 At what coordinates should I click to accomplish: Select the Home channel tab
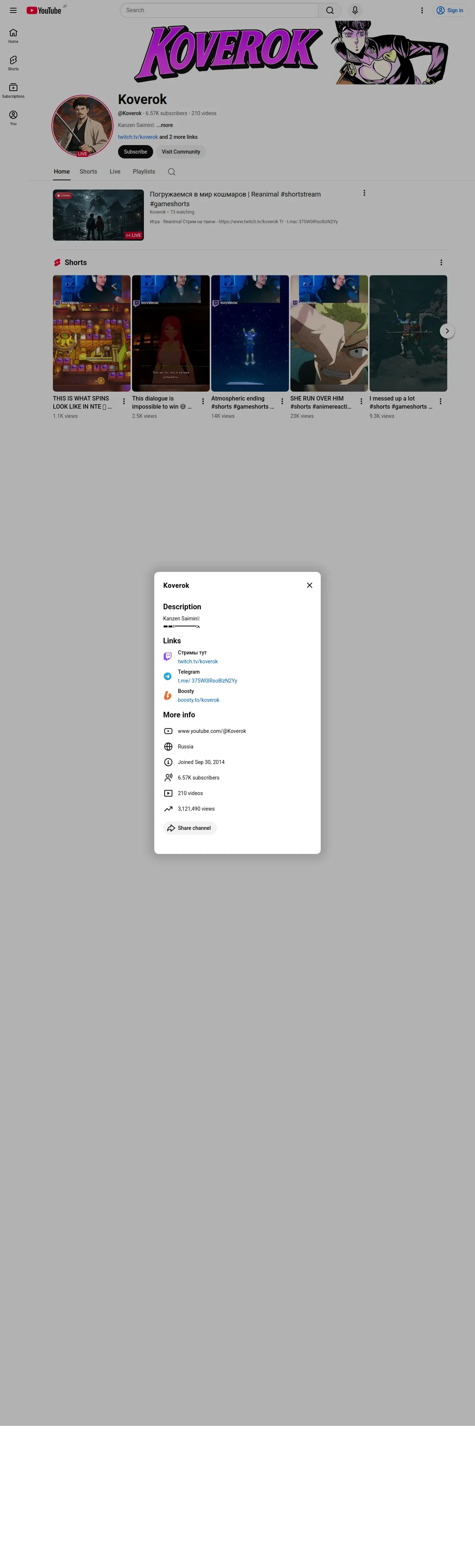[61, 172]
